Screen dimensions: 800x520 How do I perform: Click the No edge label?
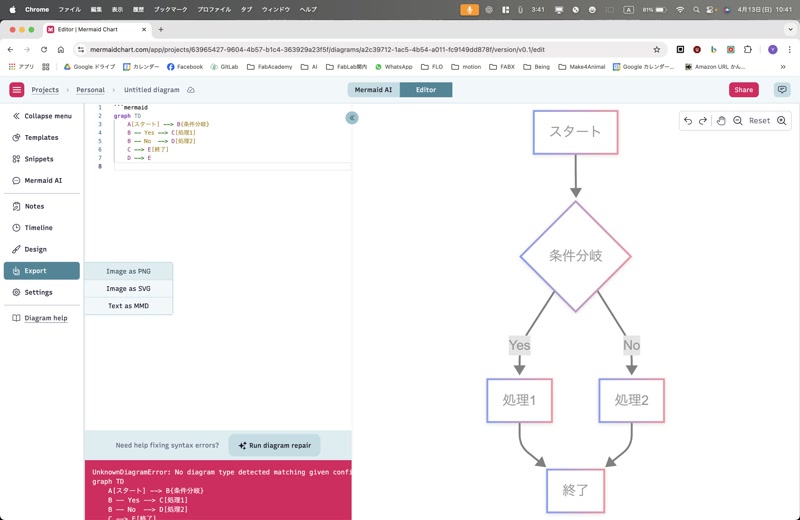632,345
